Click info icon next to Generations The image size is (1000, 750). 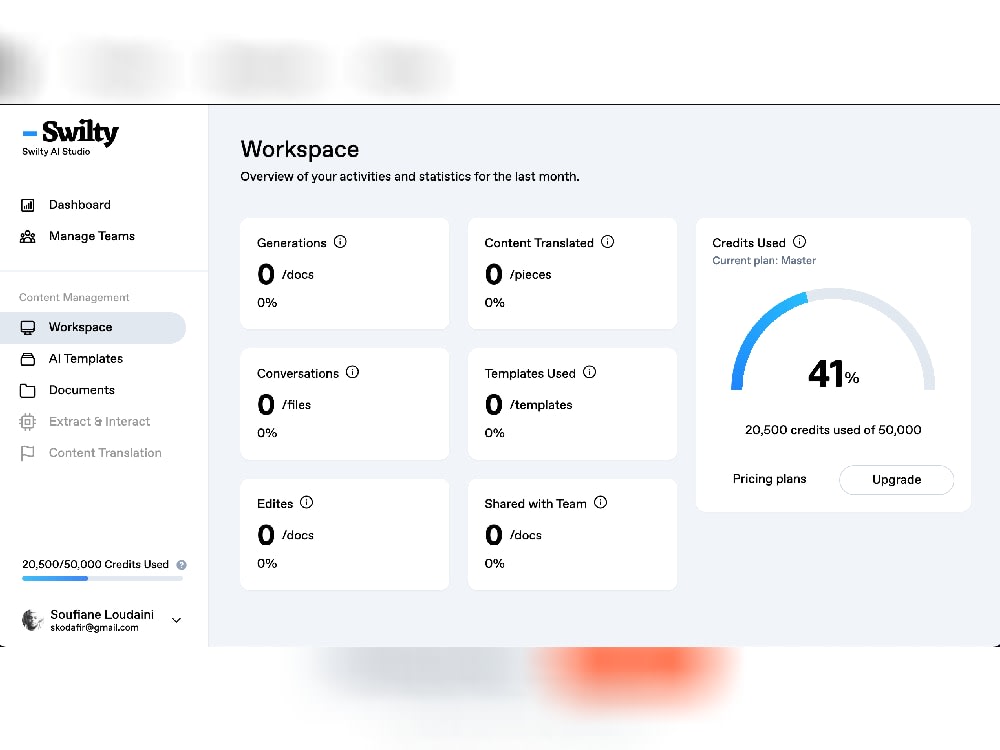340,242
